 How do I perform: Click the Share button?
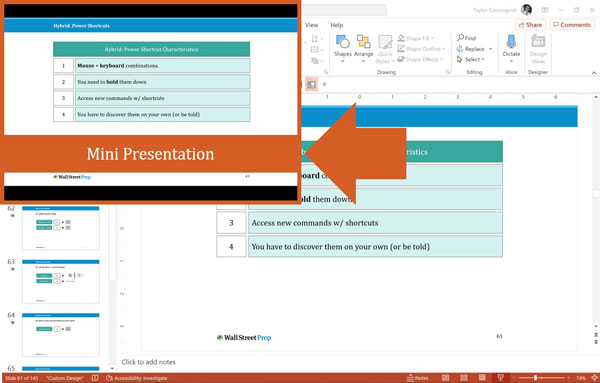pos(530,25)
